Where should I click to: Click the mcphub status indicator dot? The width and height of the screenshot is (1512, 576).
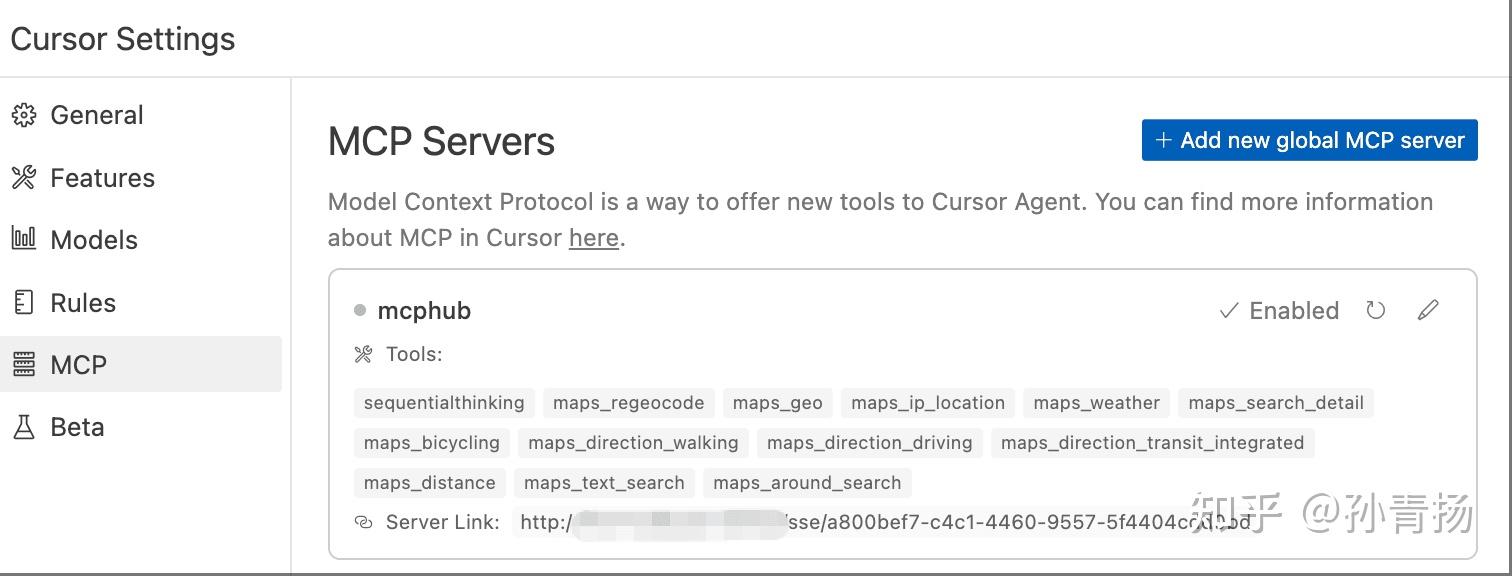pos(360,311)
